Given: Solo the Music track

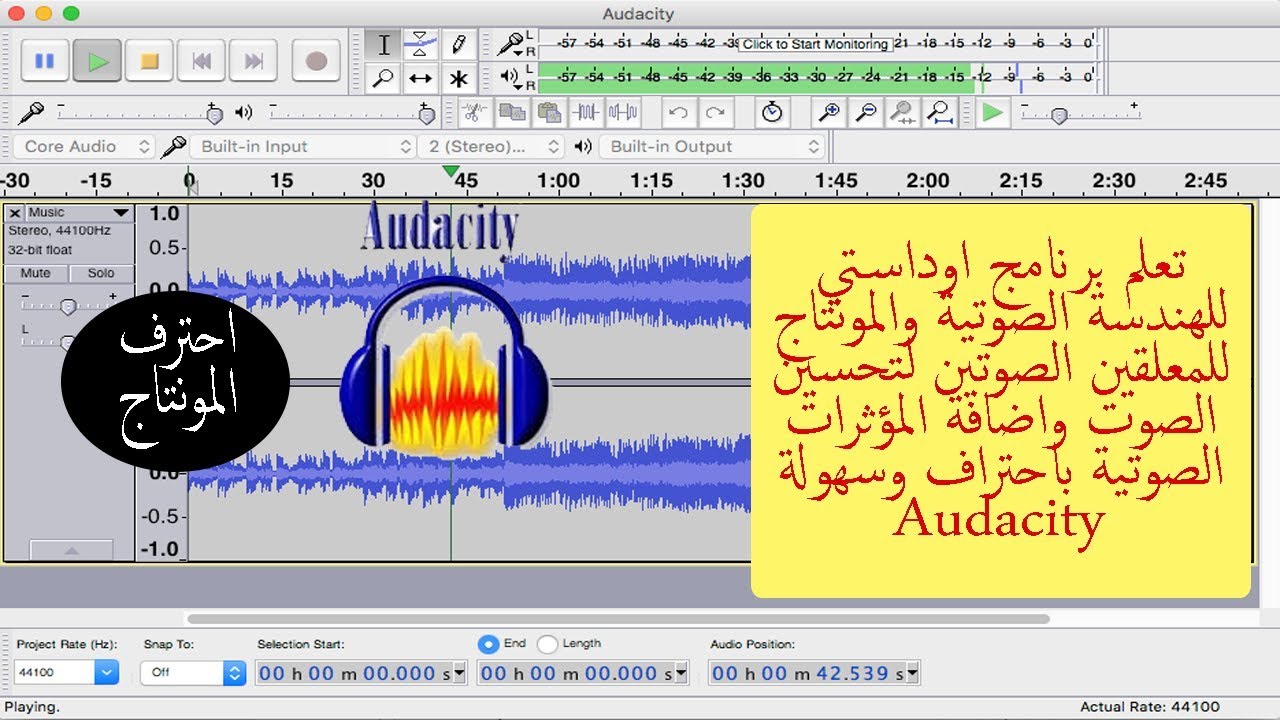Looking at the screenshot, I should point(101,273).
